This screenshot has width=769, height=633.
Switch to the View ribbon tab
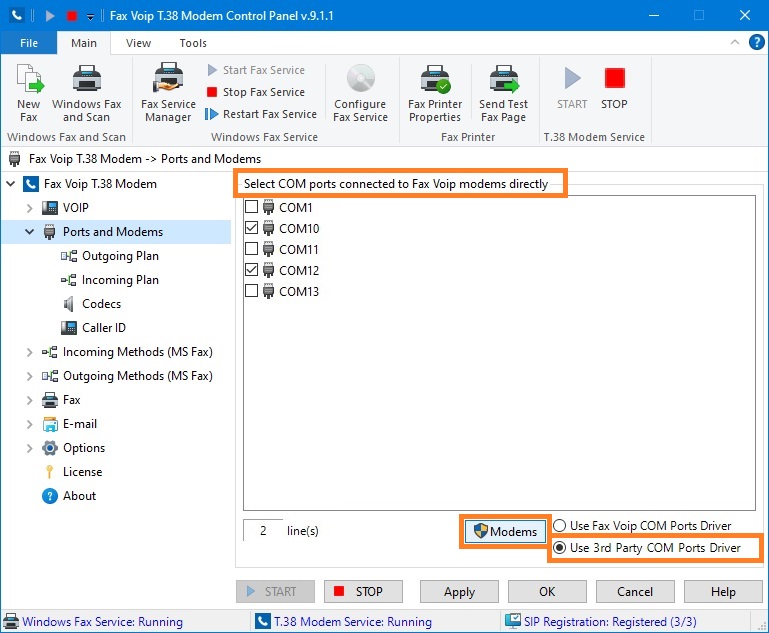(138, 43)
